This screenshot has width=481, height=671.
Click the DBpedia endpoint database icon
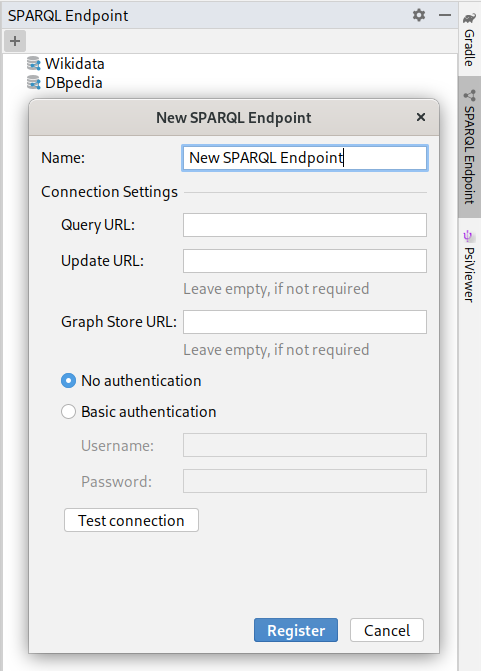tap(33, 82)
